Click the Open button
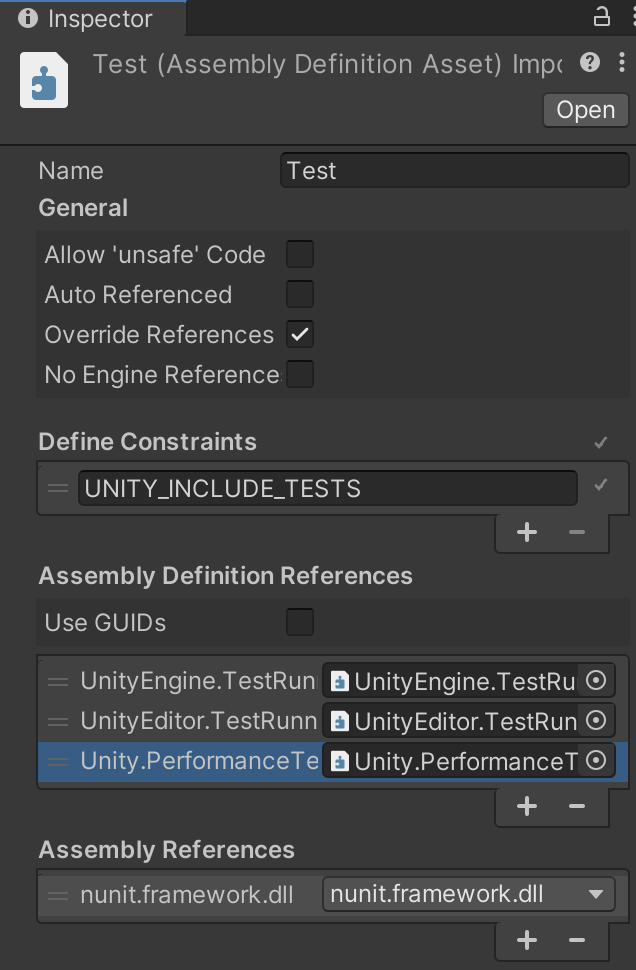 [x=585, y=109]
